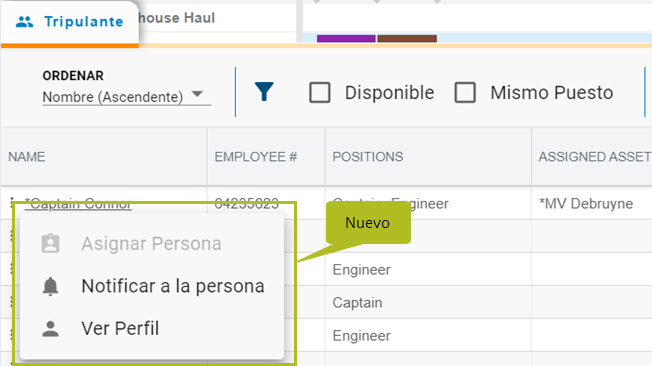The width and height of the screenshot is (652, 366).
Task: Select the purple timeline block
Action: [346, 39]
